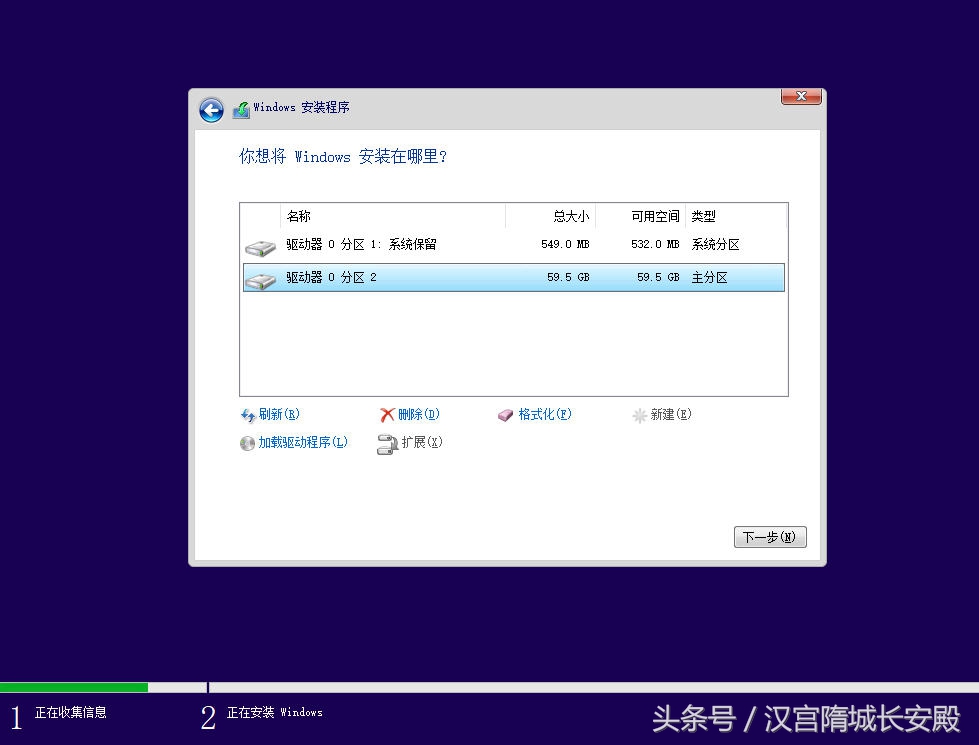
Task: Click the green installation progress bar
Action: (74, 687)
